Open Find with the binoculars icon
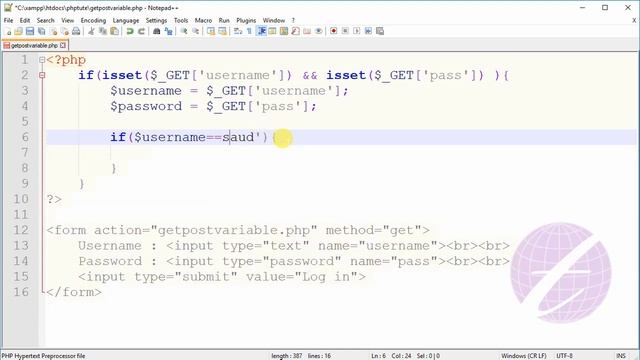The height and width of the screenshot is (360, 640). pos(156,31)
